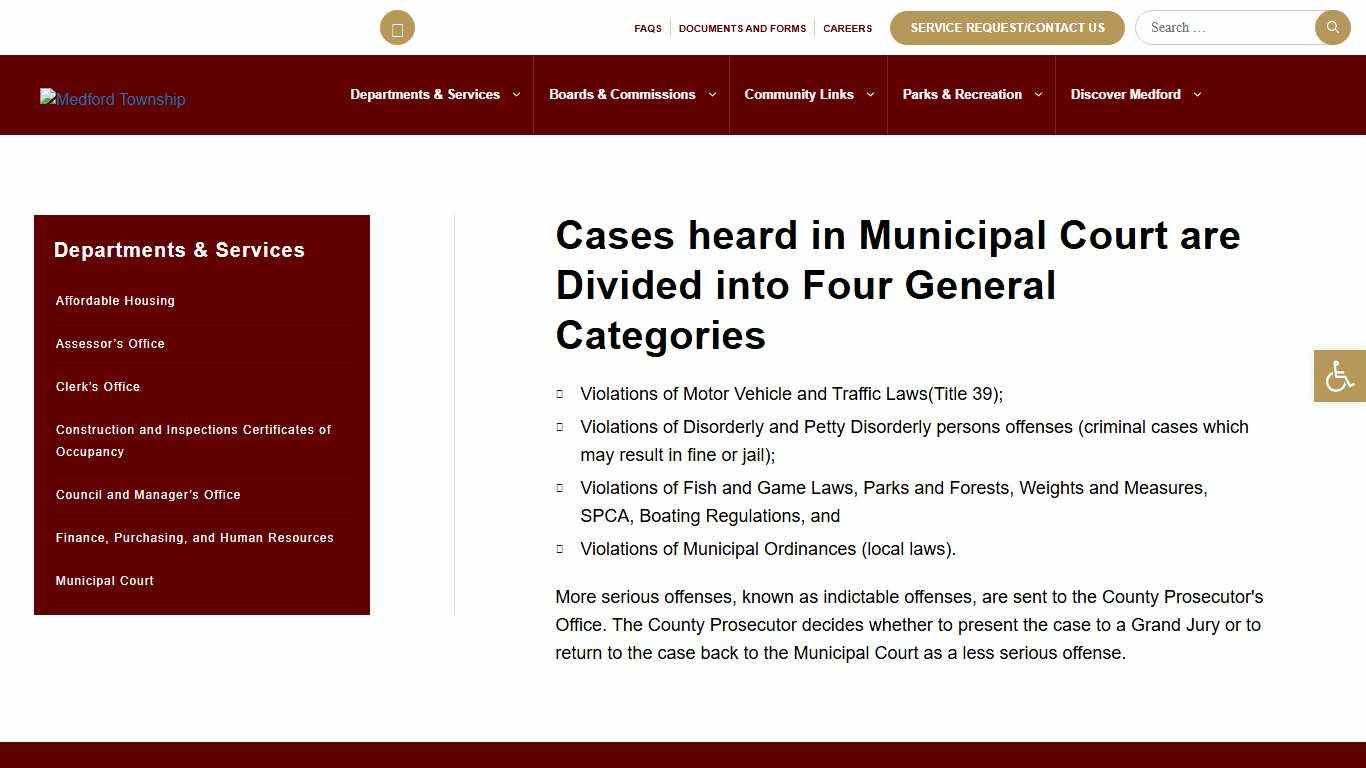
Task: Open the Departments & Services navigation menu
Action: (425, 94)
